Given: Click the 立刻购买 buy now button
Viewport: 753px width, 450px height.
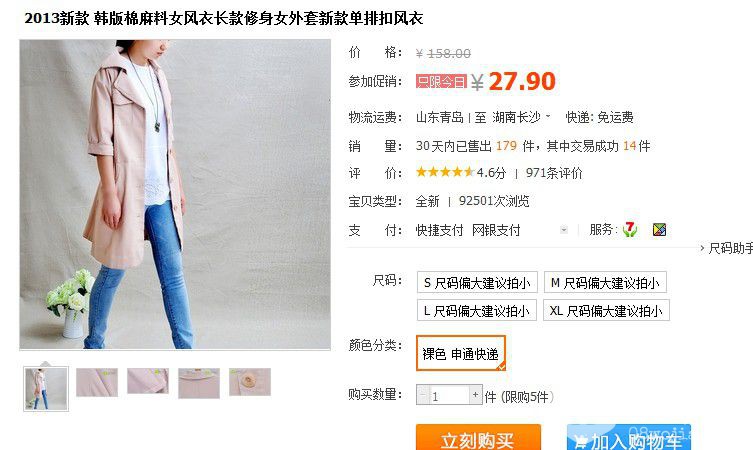Looking at the screenshot, I should pos(478,437).
